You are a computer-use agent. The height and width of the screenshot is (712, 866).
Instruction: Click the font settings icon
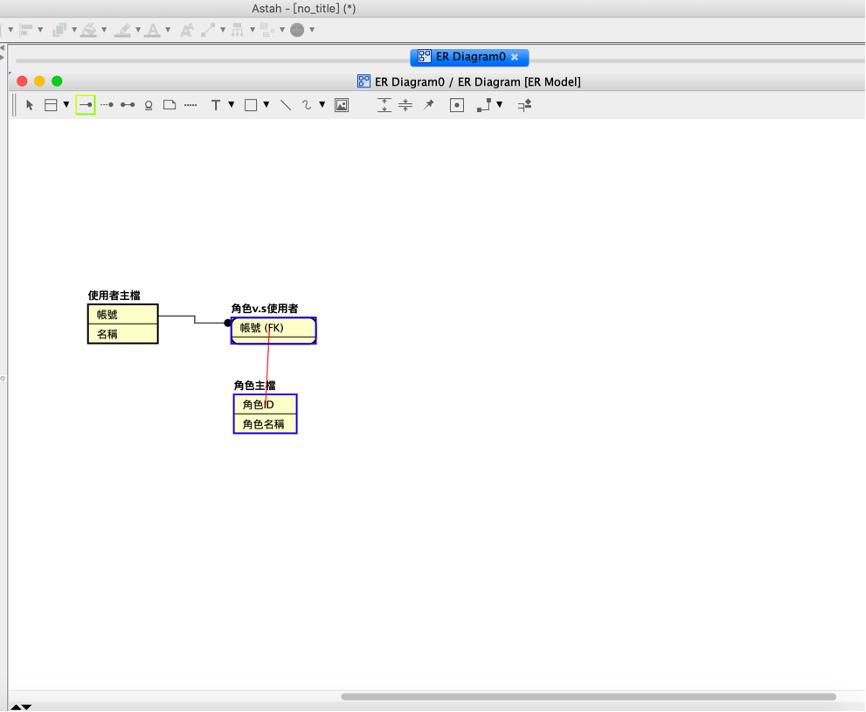pyautogui.click(x=187, y=30)
